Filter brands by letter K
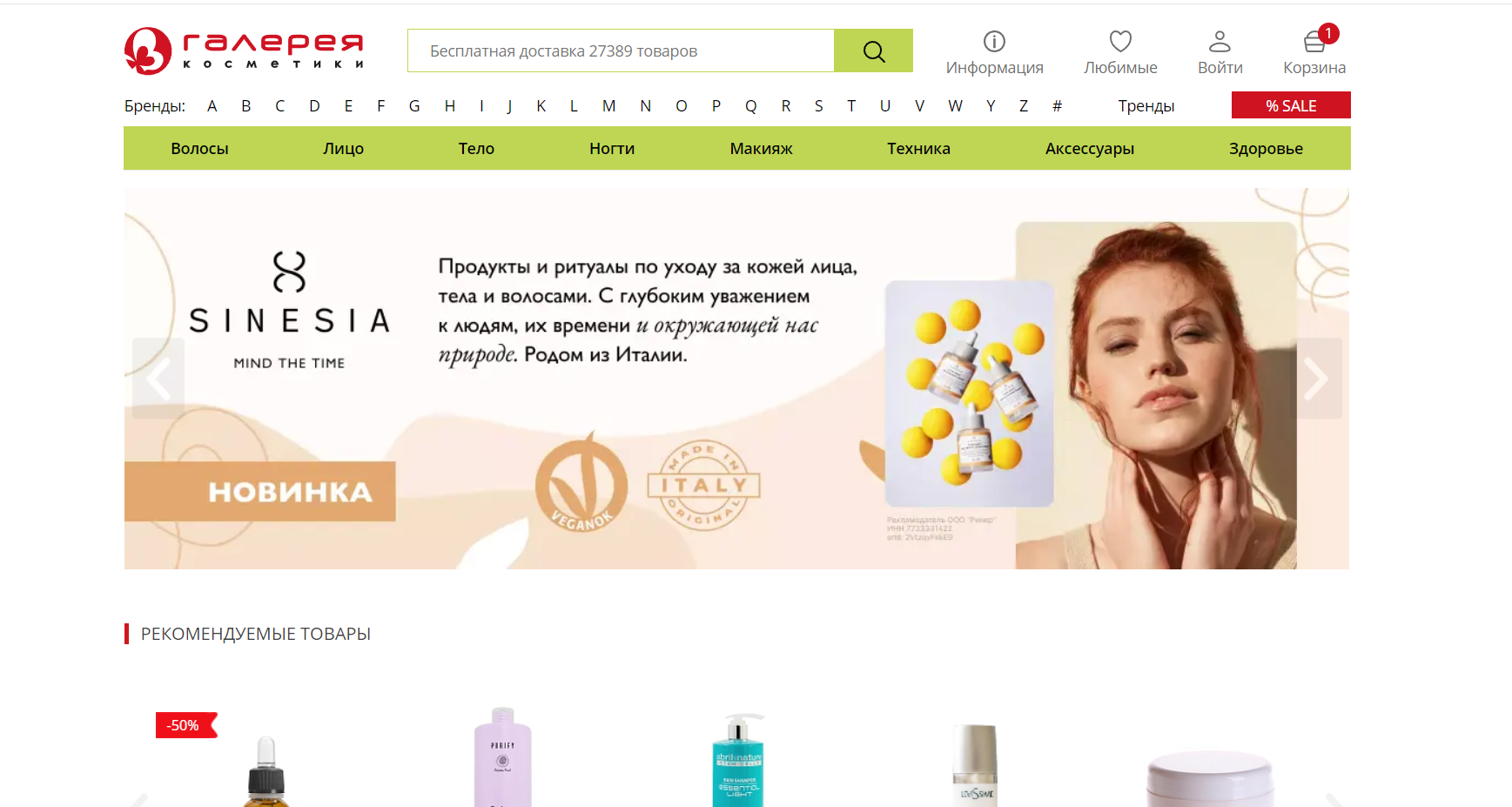The image size is (1512, 807). point(541,105)
